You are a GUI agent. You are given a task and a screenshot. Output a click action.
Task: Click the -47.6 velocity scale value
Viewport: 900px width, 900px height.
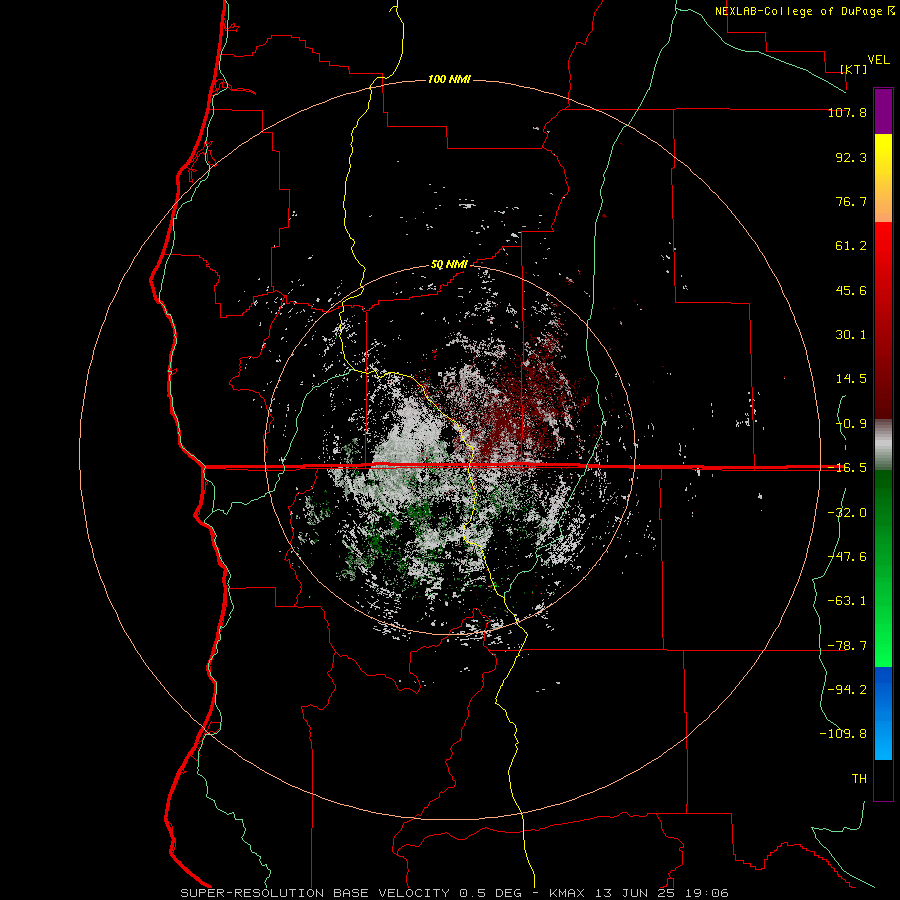tap(847, 557)
